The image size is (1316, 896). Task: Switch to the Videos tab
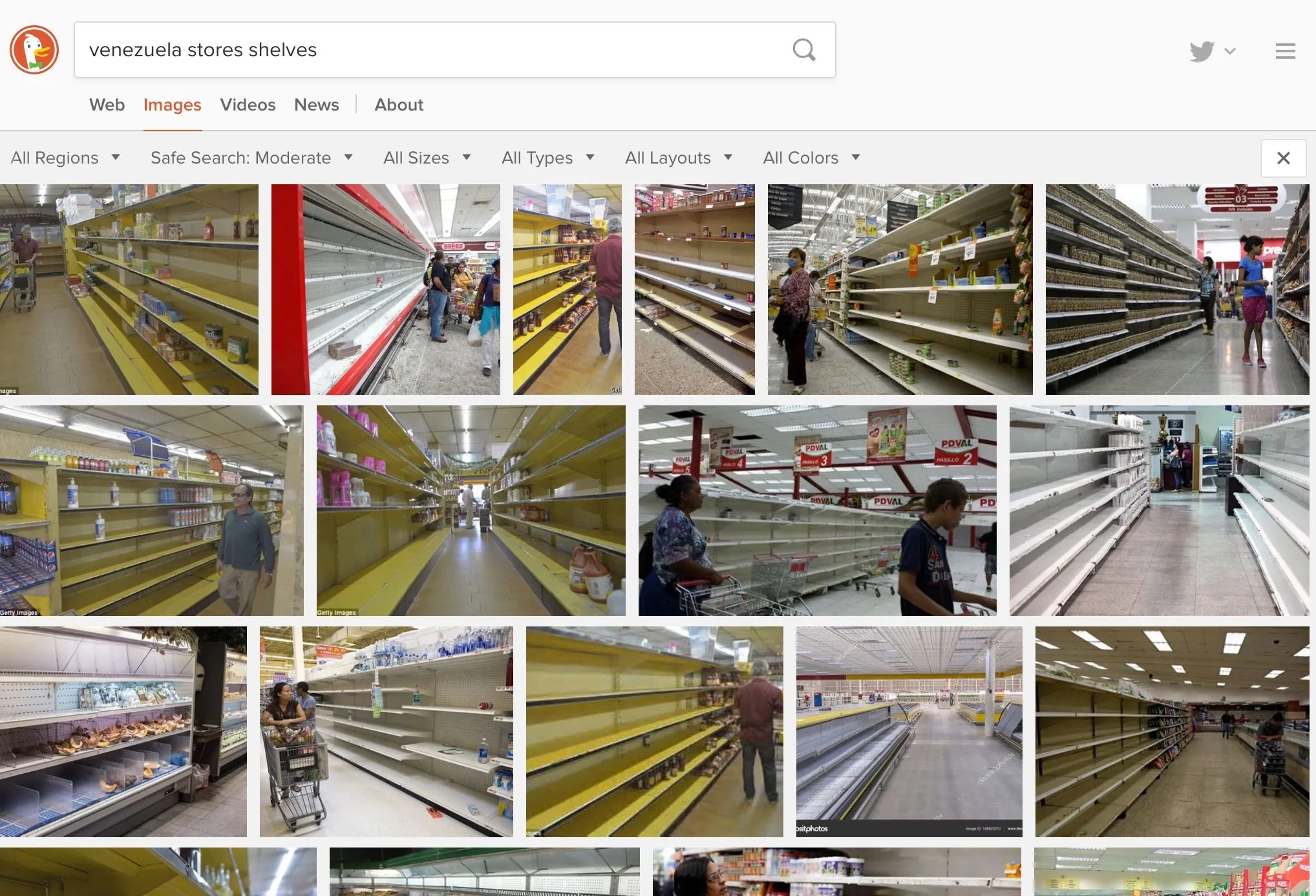[248, 105]
